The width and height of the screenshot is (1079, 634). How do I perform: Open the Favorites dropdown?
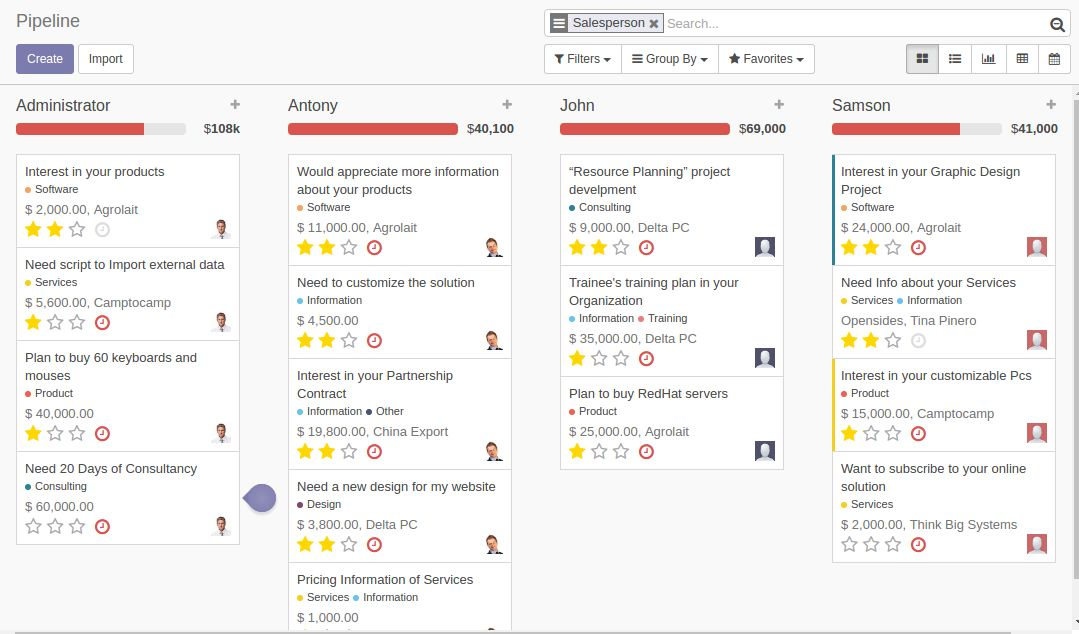(766, 58)
